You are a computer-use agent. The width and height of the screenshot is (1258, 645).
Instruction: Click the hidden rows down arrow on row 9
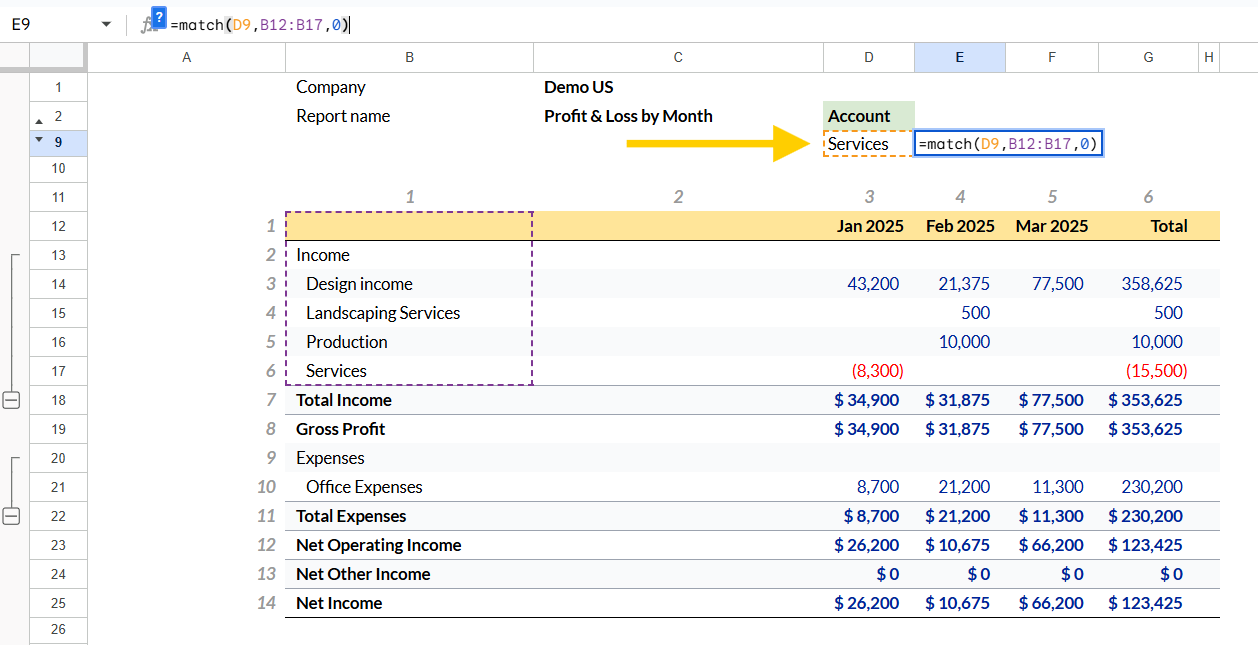pos(40,139)
